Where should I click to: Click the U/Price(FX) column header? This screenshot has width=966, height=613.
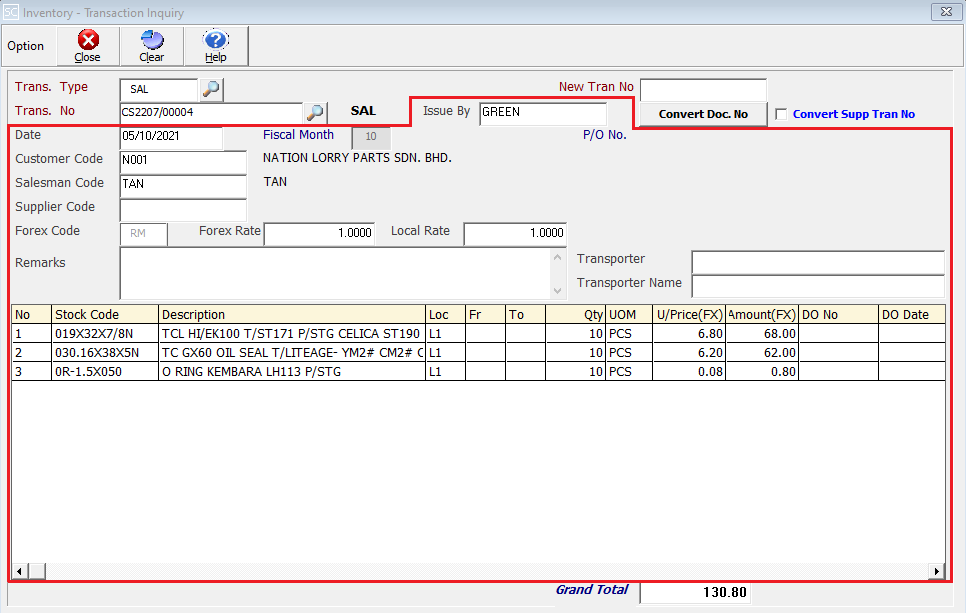click(x=689, y=314)
